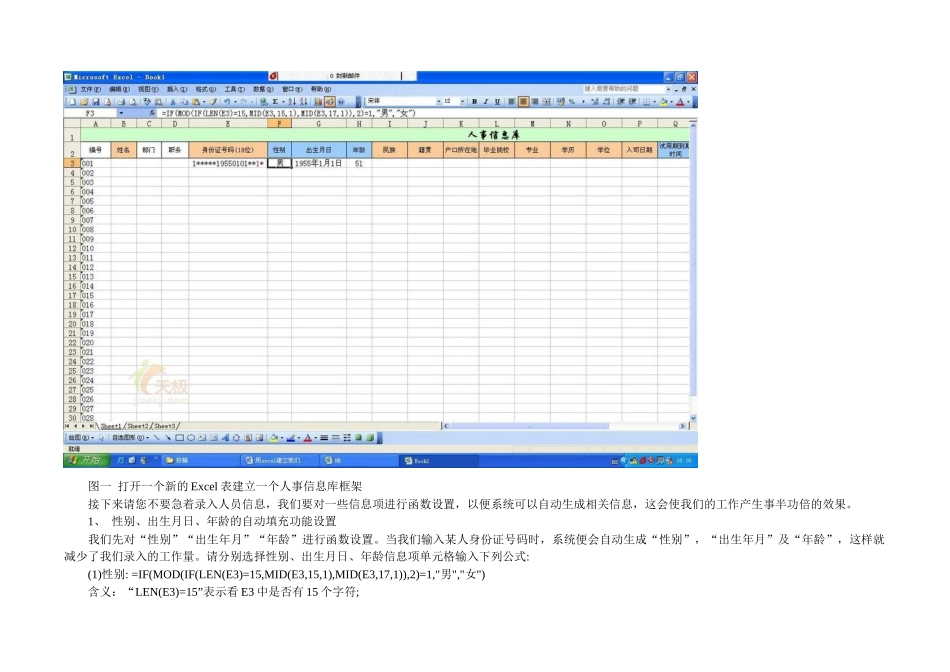Screen dimensions: 950x672
Task: Select the Oval shape drawing tool
Action: click(x=191, y=437)
